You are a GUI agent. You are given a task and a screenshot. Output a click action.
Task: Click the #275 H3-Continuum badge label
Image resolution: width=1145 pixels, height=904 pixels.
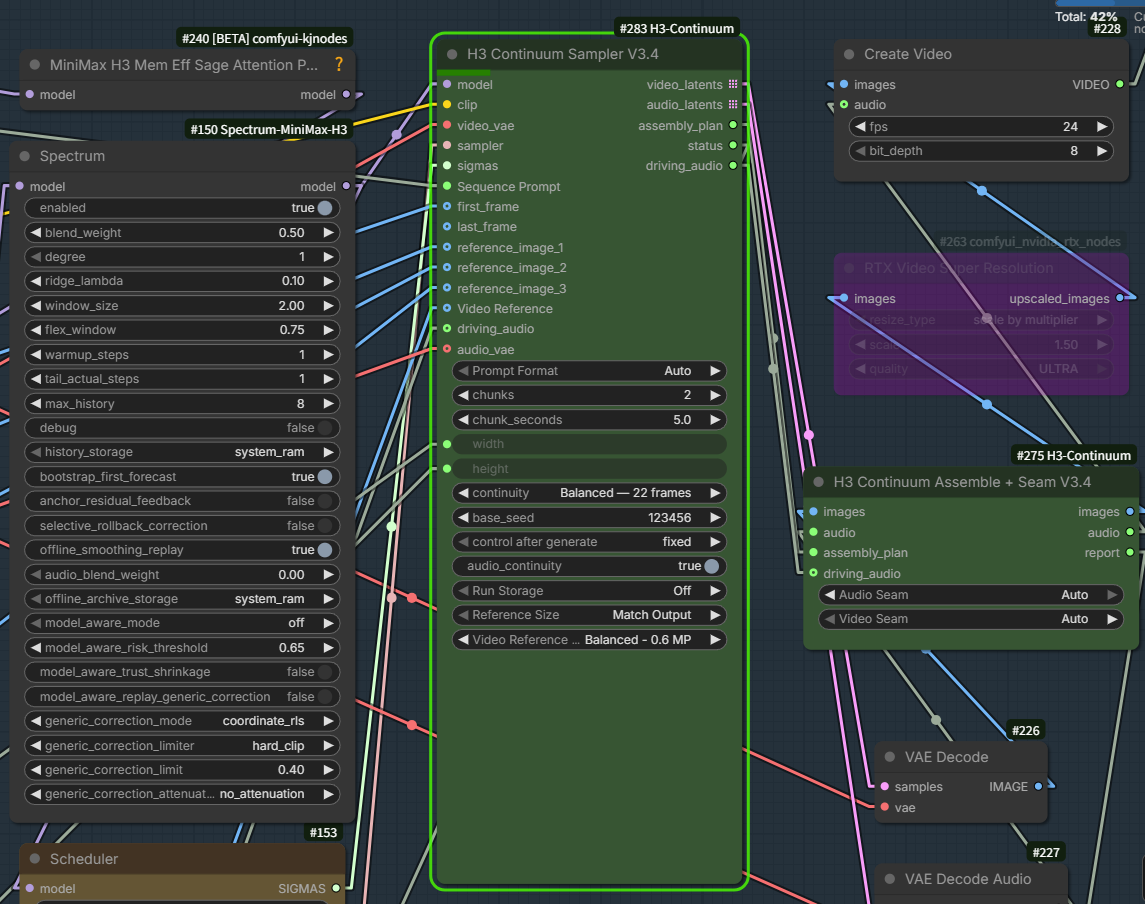1073,456
